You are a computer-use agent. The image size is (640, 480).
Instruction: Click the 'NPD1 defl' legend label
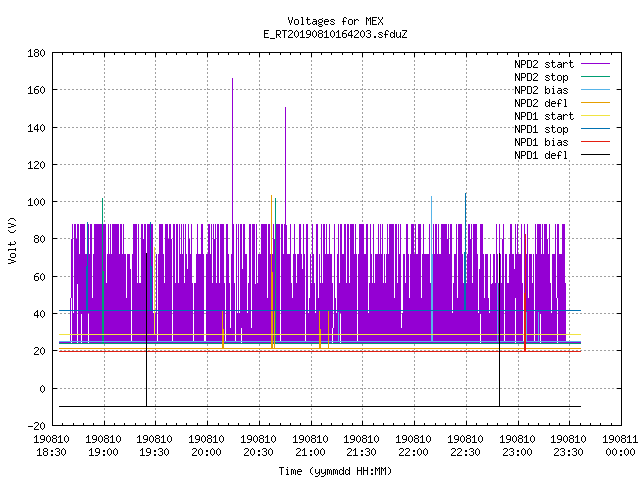[541, 155]
